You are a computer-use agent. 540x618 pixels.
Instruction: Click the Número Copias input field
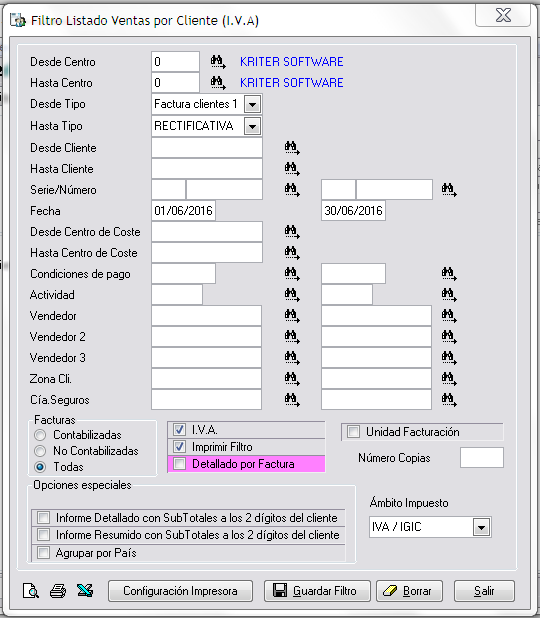coord(482,458)
